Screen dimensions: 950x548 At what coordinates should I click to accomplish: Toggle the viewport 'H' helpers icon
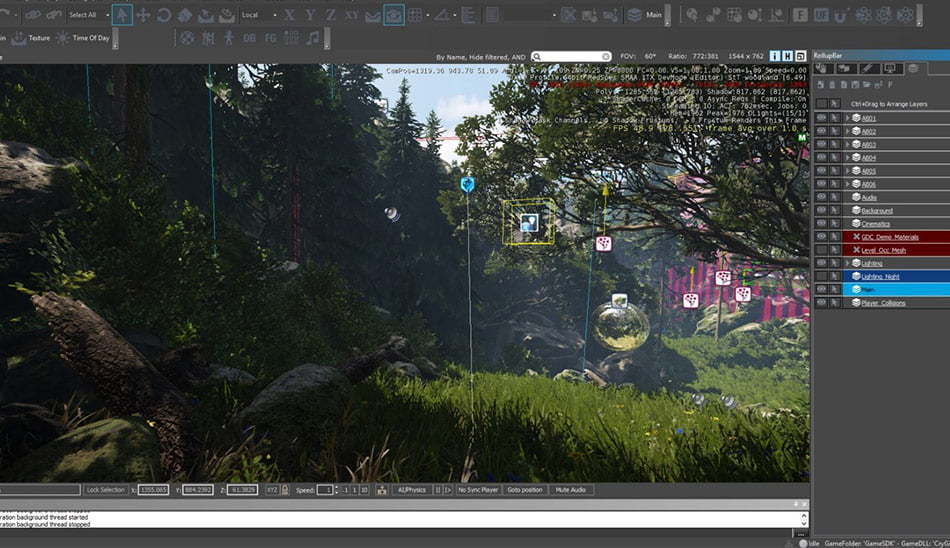click(x=788, y=56)
